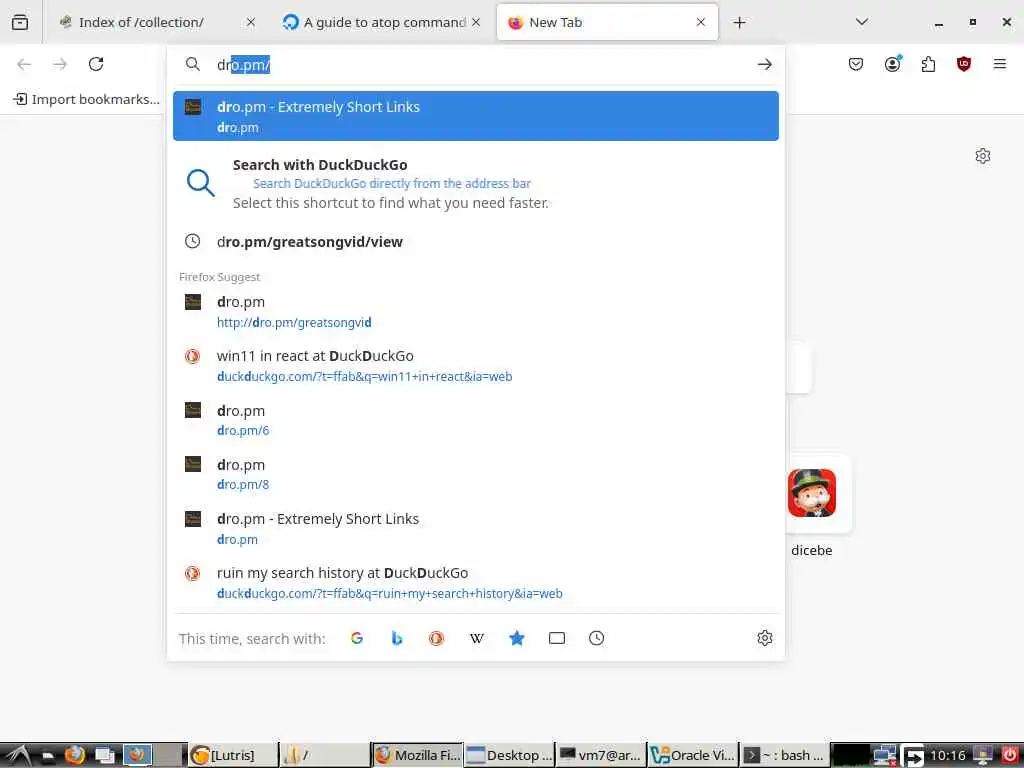Open history entry 'dro.pm/greatsongvid/view'
1024x768 pixels.
point(475,242)
